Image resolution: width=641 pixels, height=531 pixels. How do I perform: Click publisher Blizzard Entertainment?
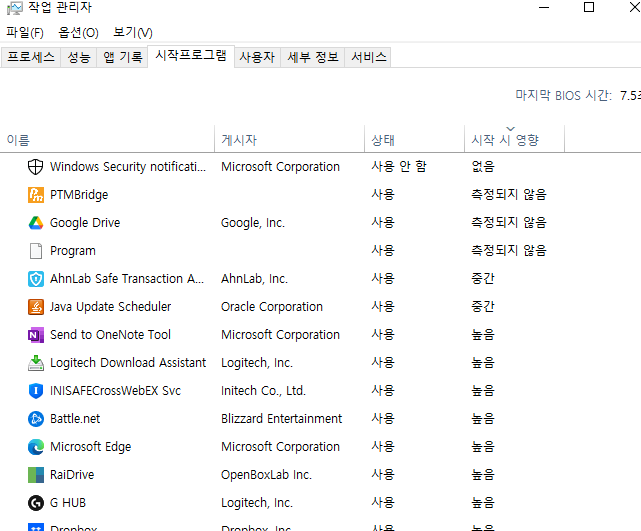pos(281,419)
